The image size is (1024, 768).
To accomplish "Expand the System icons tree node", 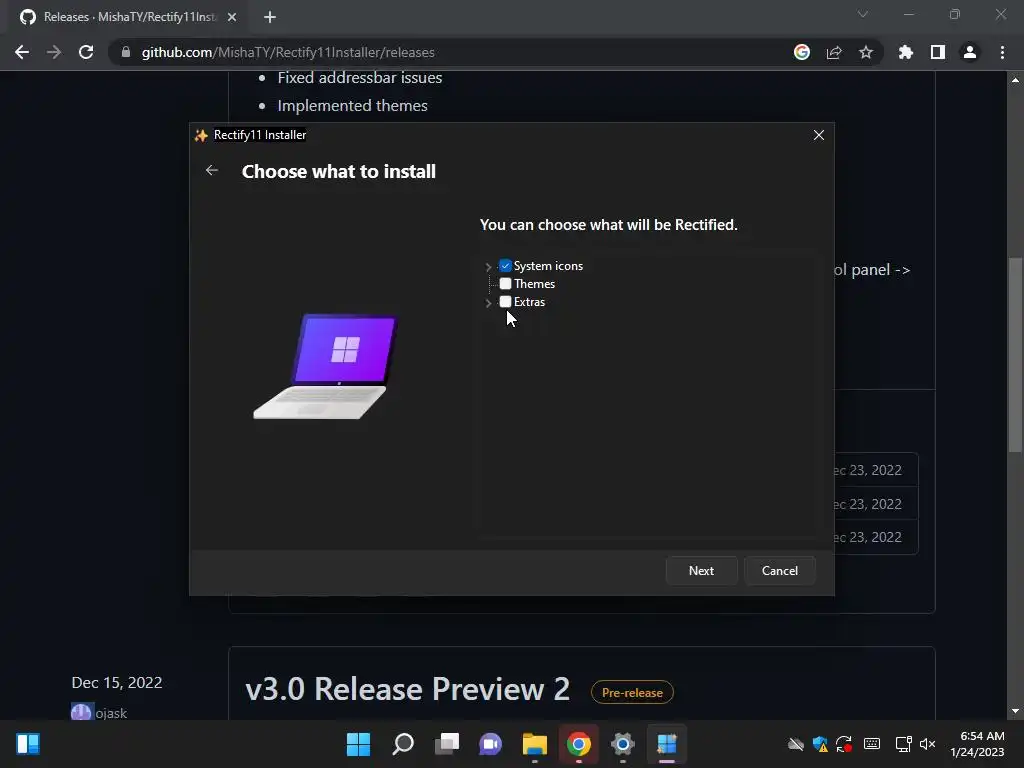I will 488,266.
